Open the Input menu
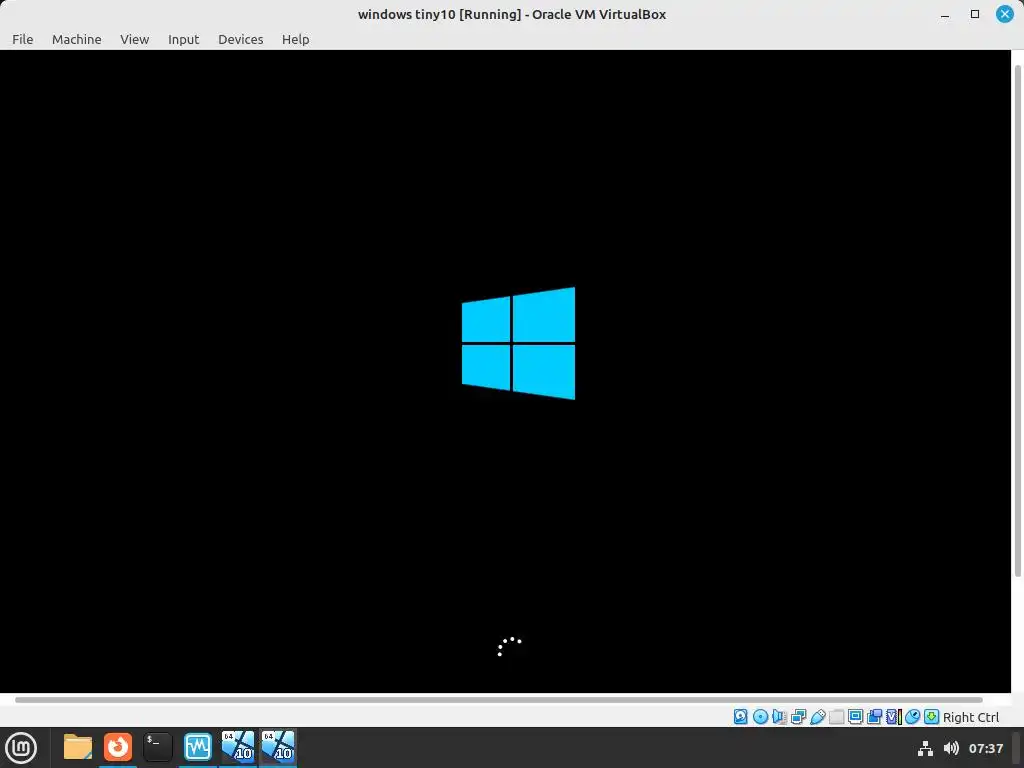 point(184,39)
